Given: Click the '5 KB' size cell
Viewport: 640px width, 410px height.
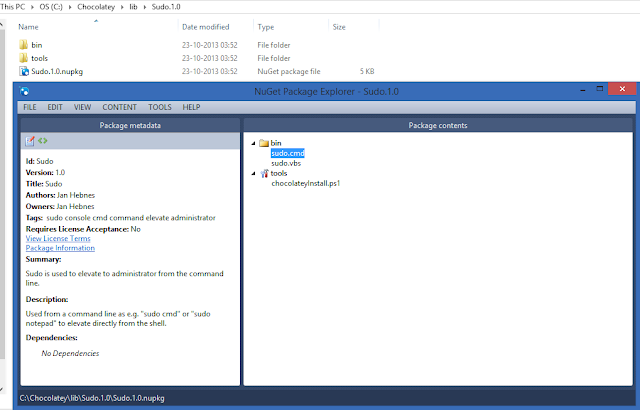Looking at the screenshot, I should coord(367,71).
